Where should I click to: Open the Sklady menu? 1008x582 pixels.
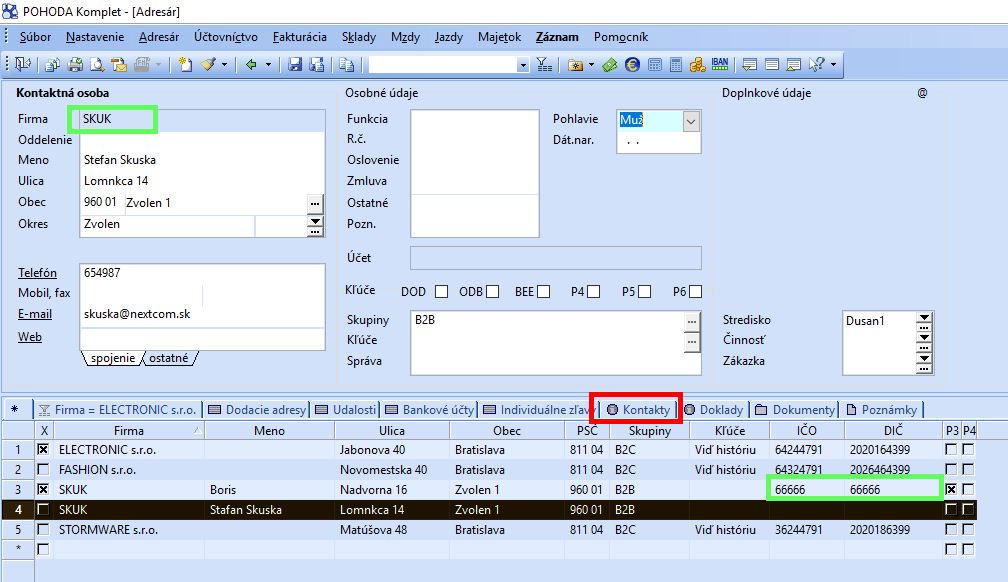[359, 37]
